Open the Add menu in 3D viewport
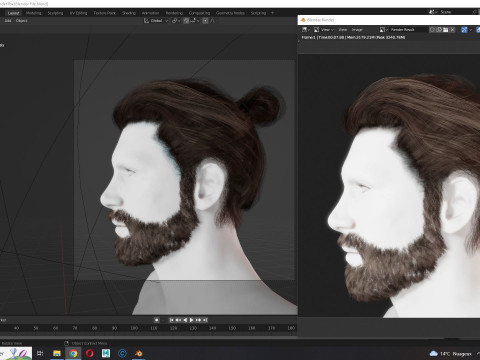This screenshot has height=360, width=480. [x=8, y=21]
